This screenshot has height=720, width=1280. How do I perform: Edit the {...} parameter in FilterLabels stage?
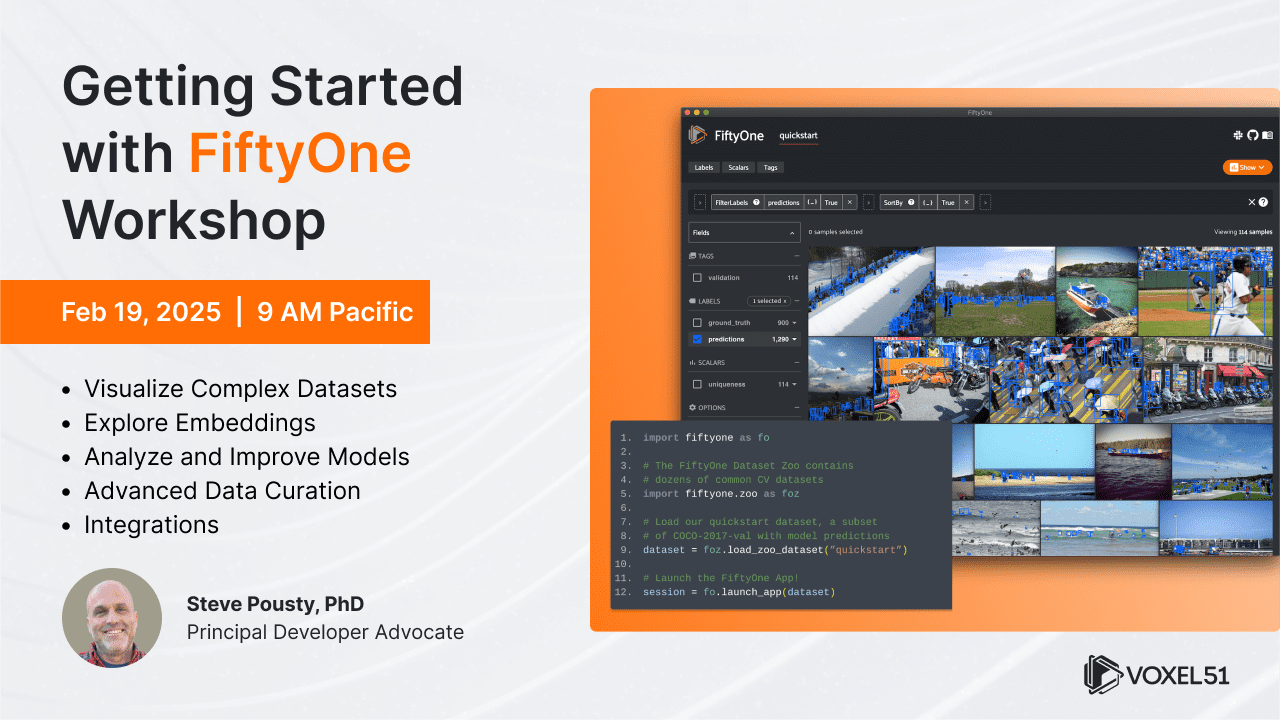click(812, 202)
